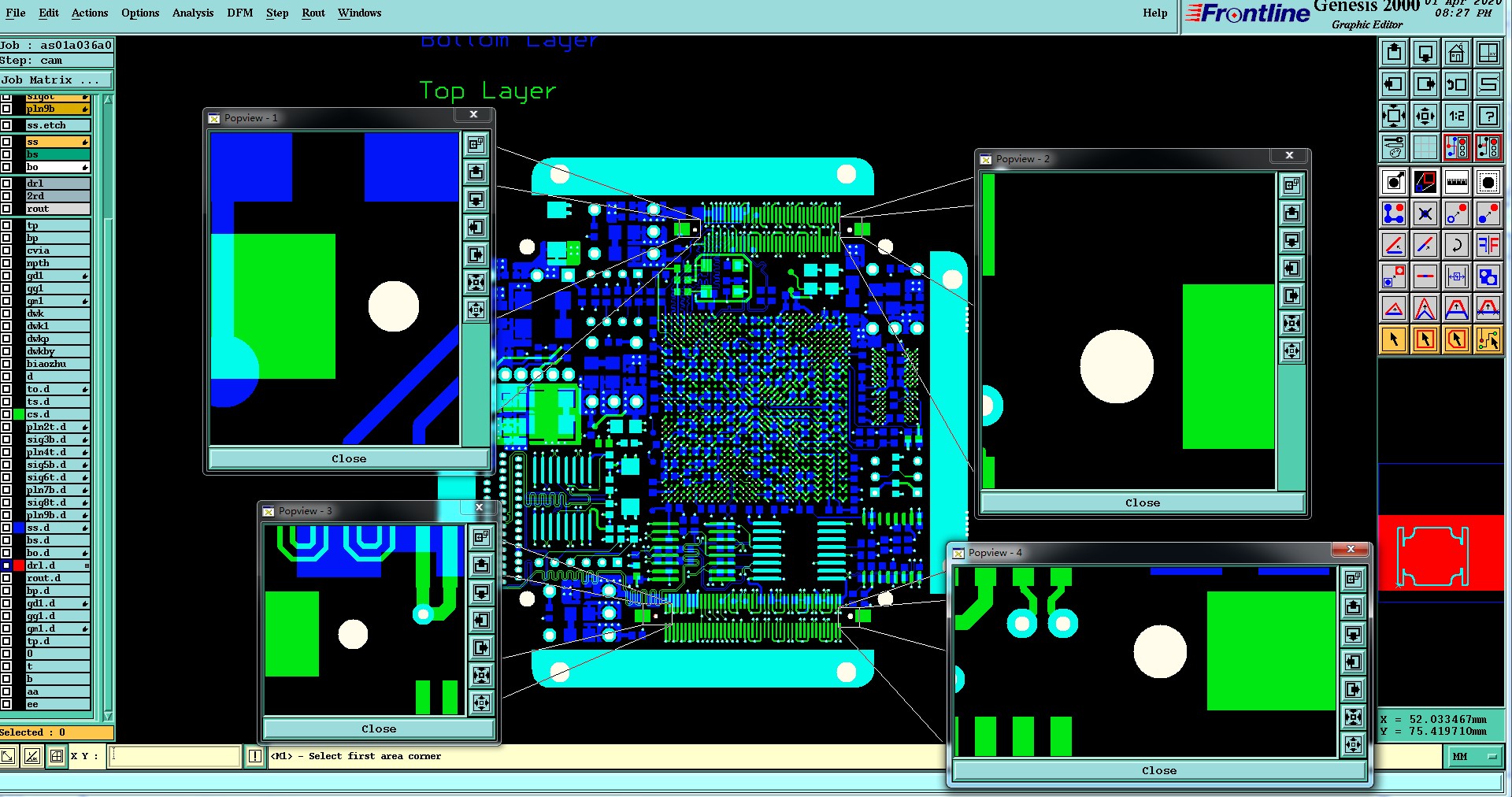The height and width of the screenshot is (797, 1512).
Task: Open the Actions menu
Action: (x=90, y=13)
